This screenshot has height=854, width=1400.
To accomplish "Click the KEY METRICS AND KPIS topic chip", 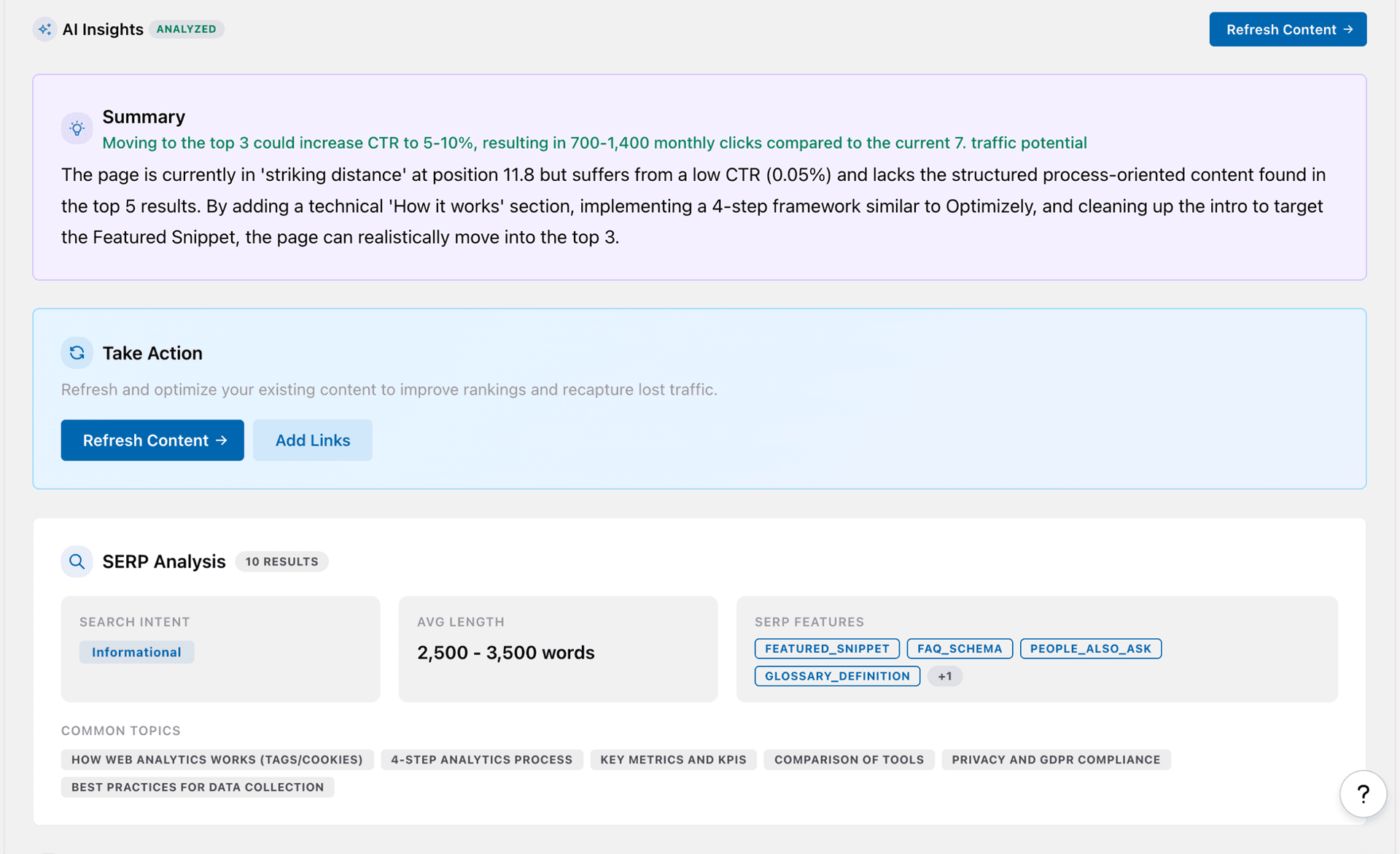I will [673, 759].
